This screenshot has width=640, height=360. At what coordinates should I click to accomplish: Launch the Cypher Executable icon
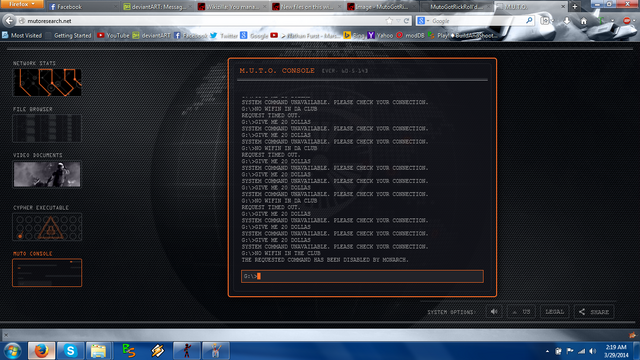pos(47,227)
